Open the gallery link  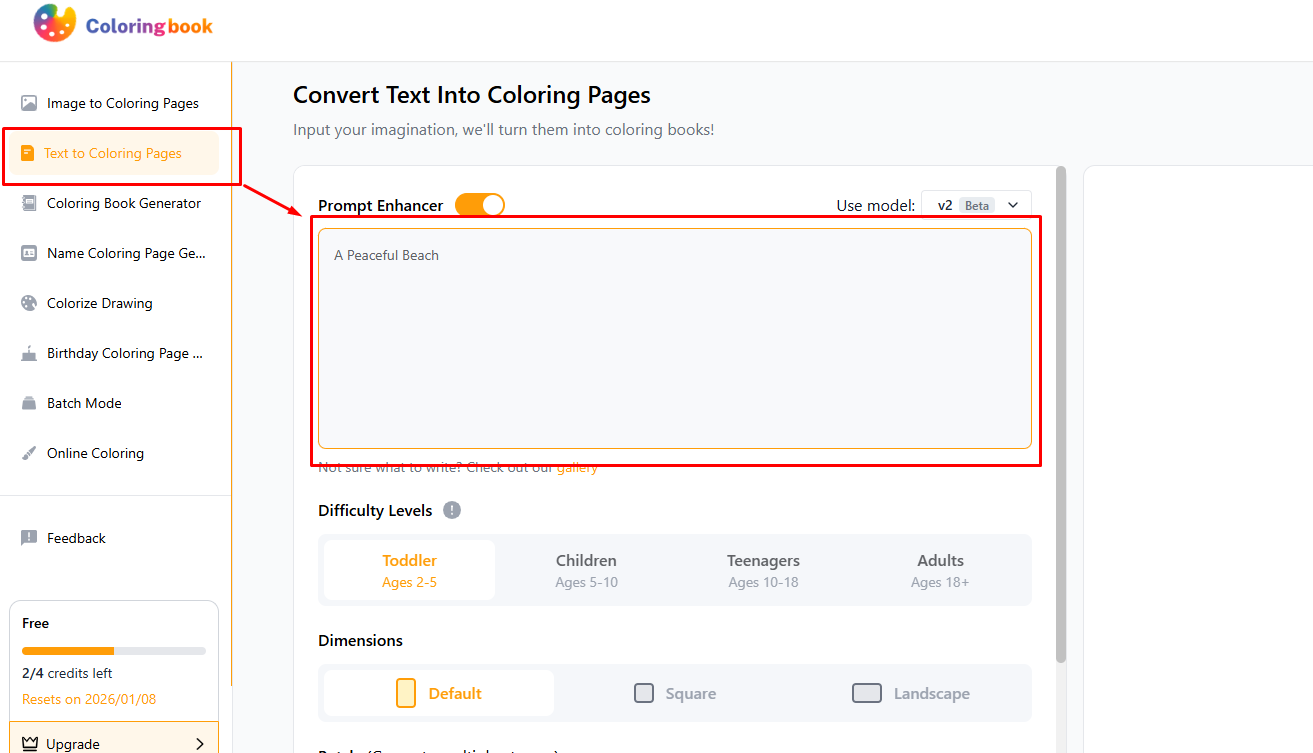coord(577,468)
